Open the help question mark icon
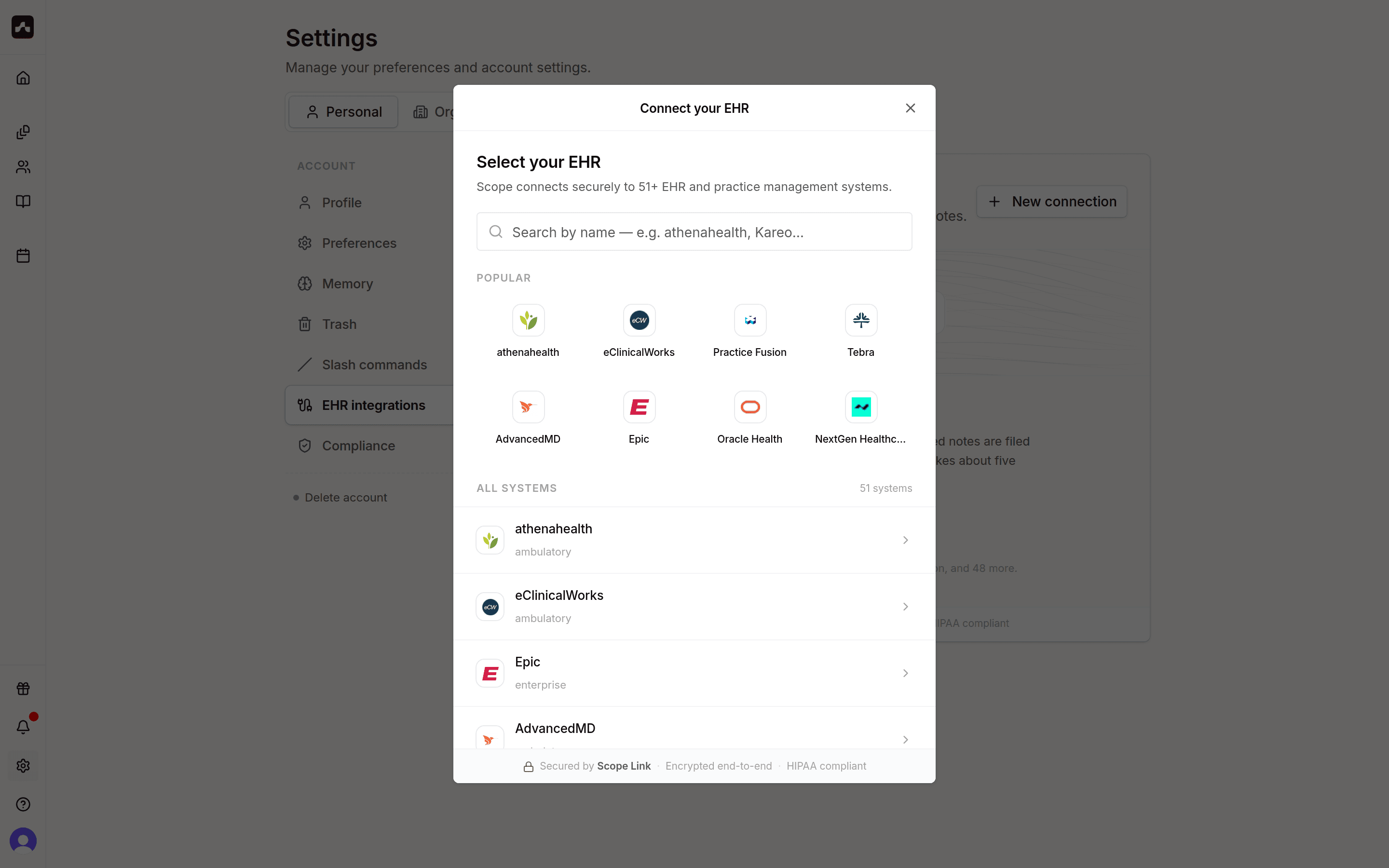 click(23, 804)
